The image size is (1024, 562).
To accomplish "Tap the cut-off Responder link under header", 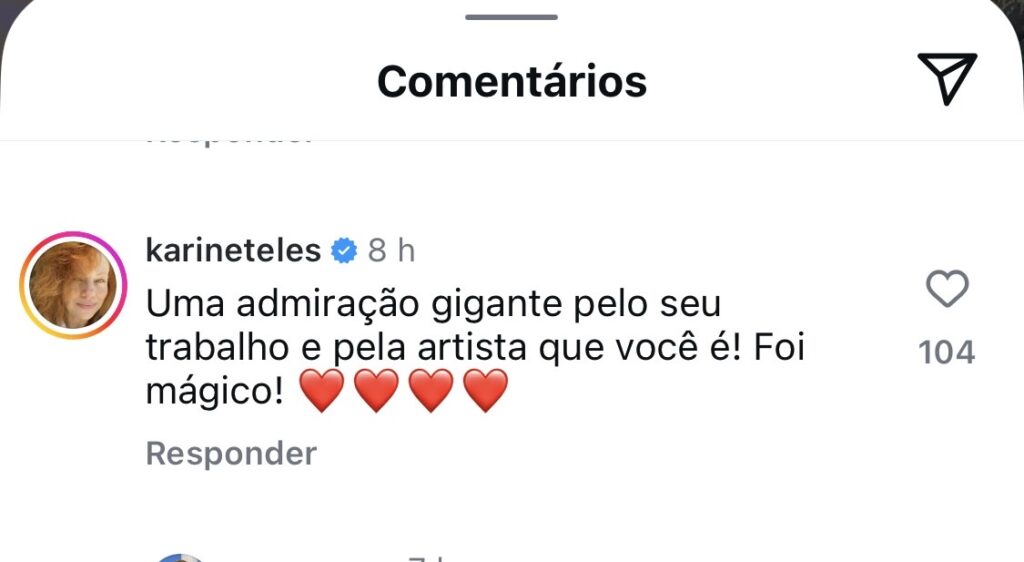I will pyautogui.click(x=231, y=139).
